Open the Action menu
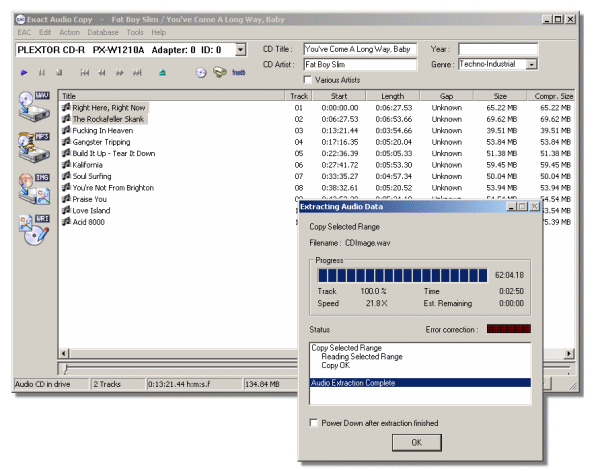This screenshot has height=471, width=600. [x=69, y=33]
